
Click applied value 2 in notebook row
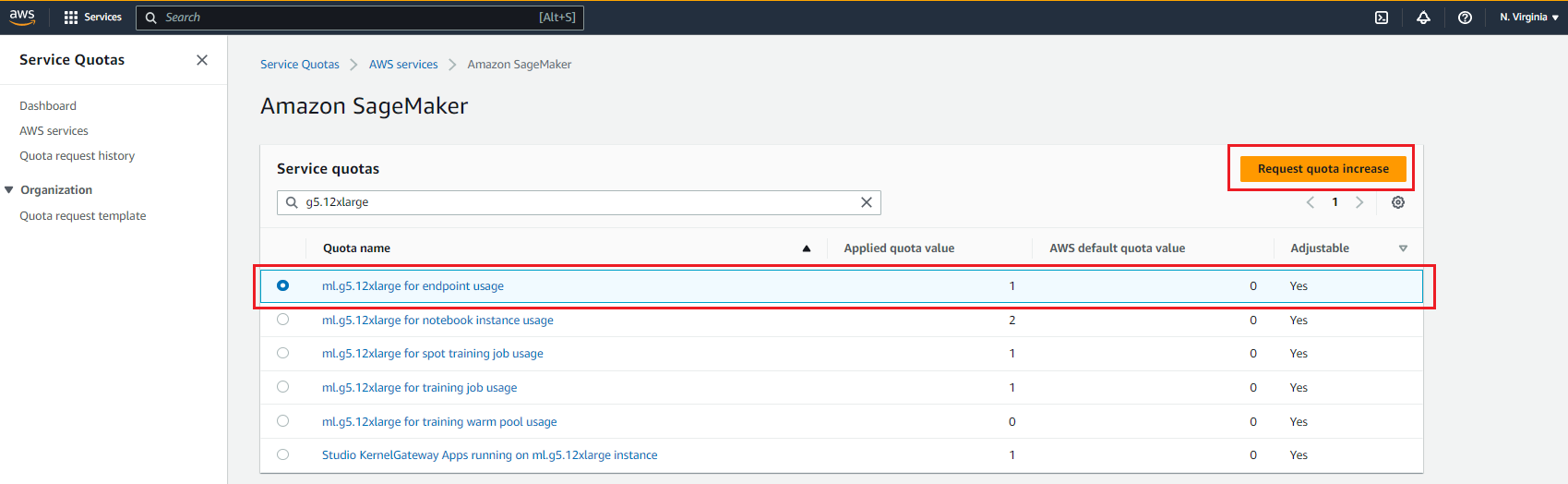(x=1012, y=321)
